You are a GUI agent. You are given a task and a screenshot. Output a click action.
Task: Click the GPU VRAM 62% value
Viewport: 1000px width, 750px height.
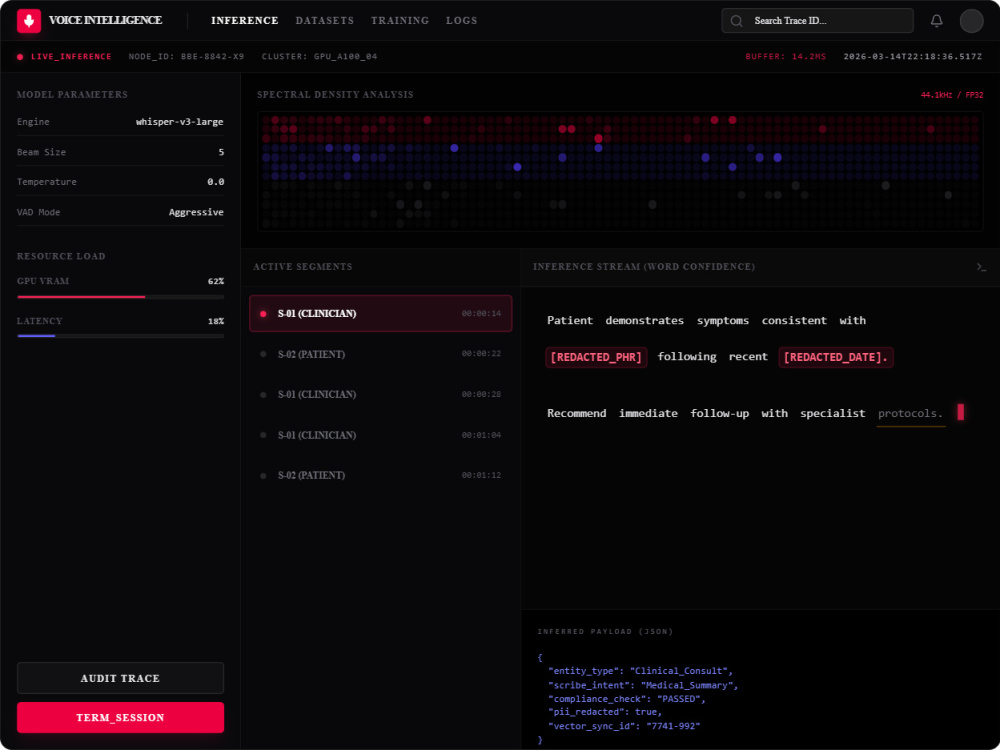[x=216, y=281]
